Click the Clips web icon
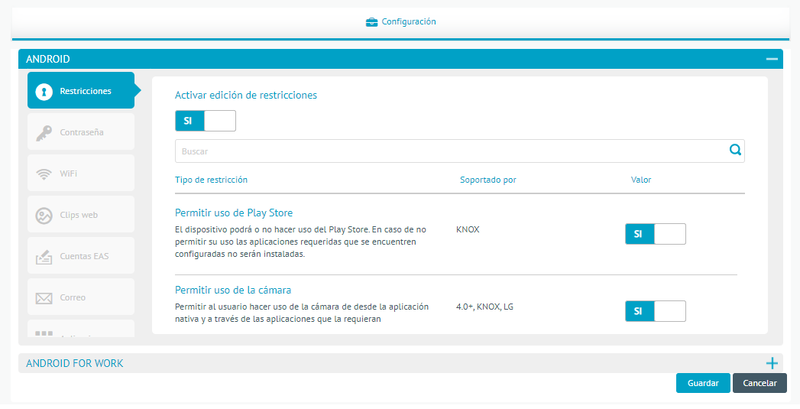 (x=44, y=215)
